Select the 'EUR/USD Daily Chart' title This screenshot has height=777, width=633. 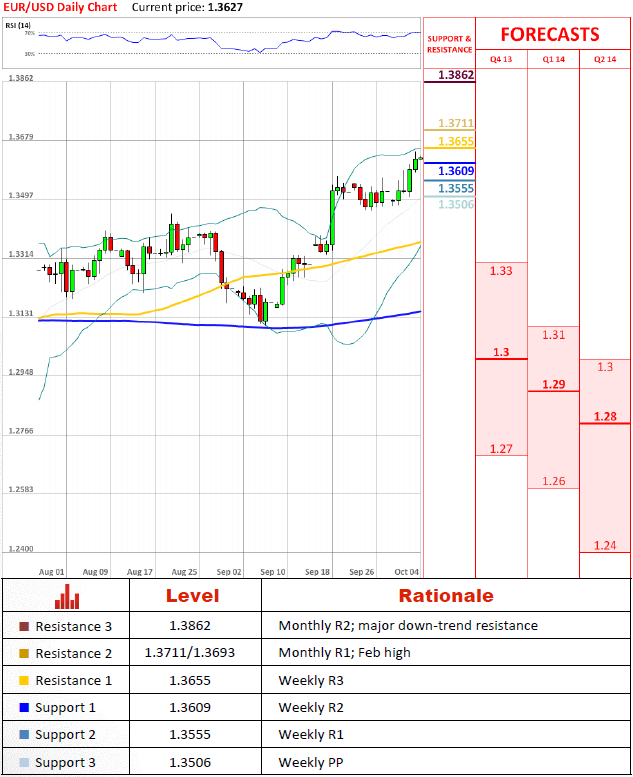pos(60,7)
